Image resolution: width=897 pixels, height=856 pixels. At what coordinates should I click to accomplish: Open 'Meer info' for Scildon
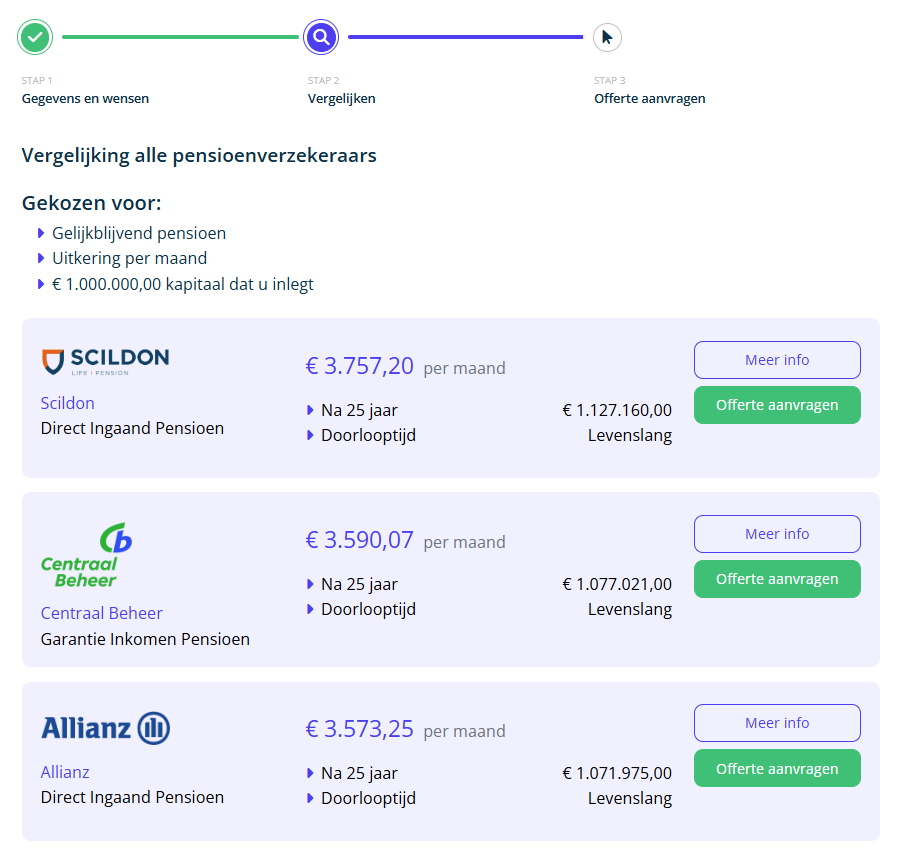pos(777,360)
